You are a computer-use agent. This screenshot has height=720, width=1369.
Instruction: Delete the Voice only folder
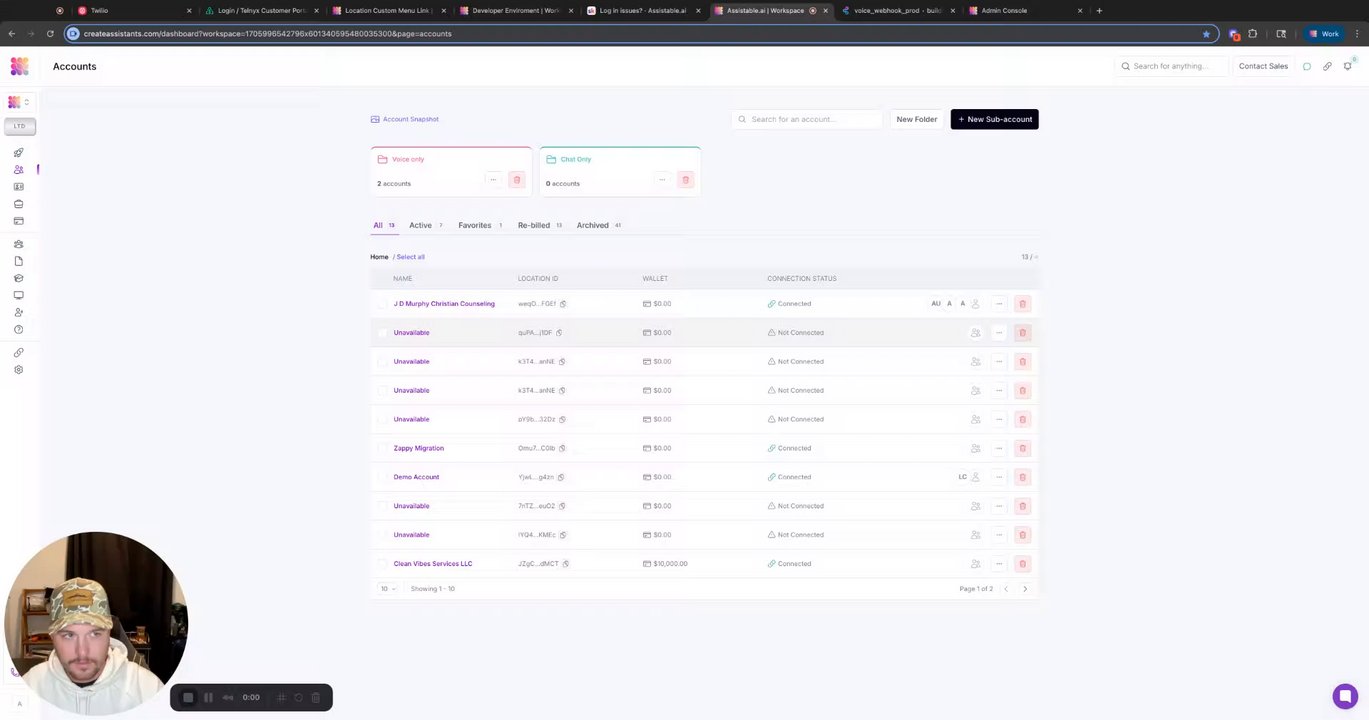point(516,180)
